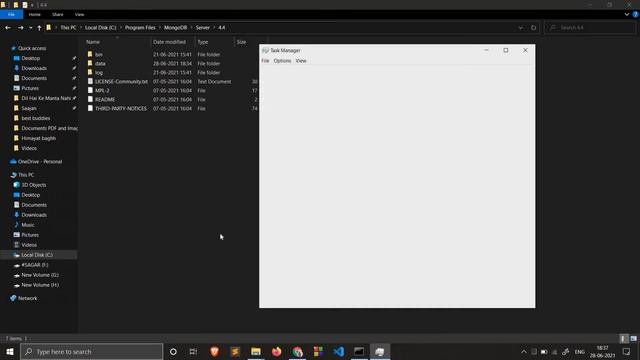
Task: Open the File menu in Task Manager
Action: (x=265, y=61)
